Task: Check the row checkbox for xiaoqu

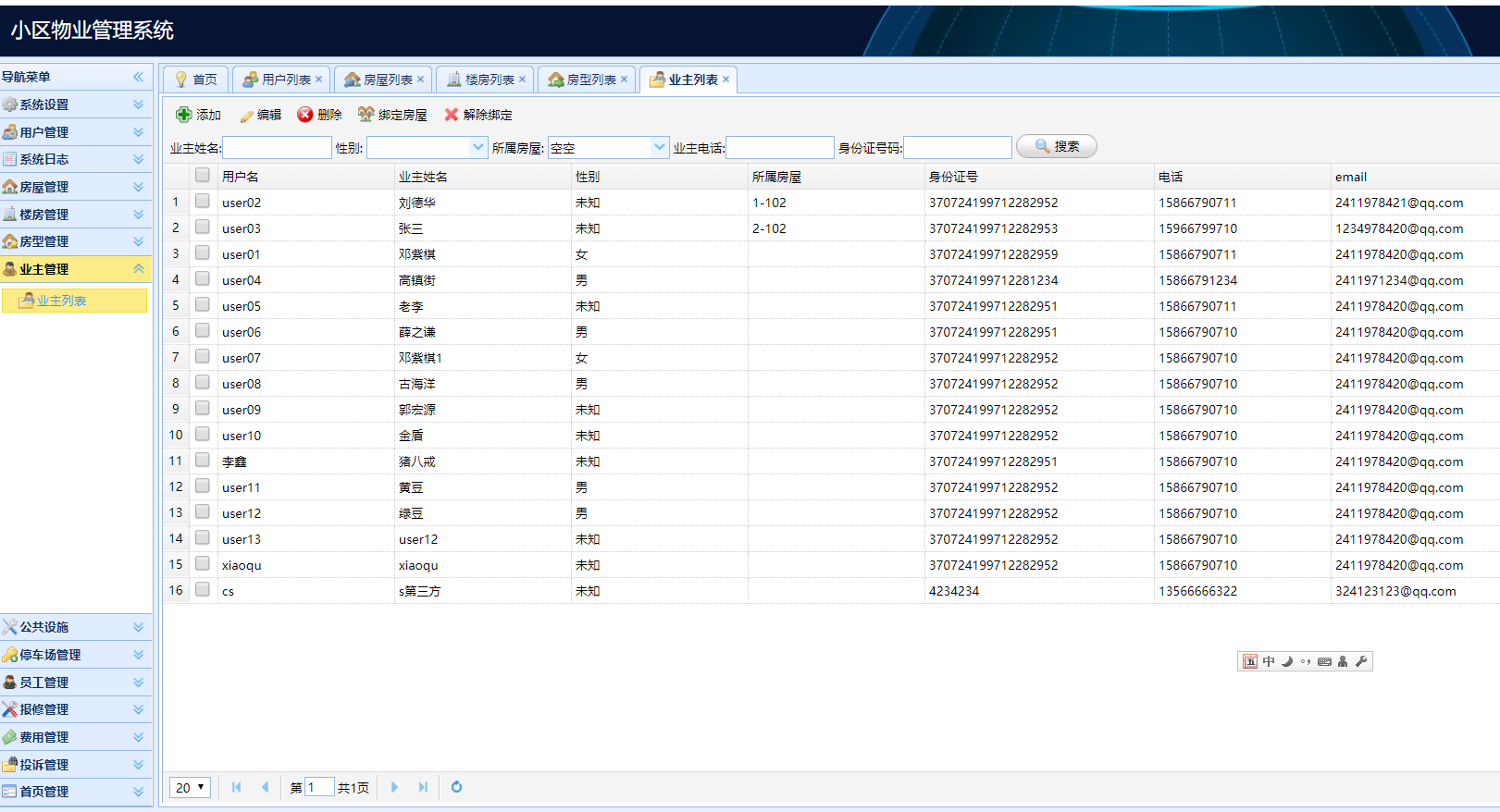Action: (x=203, y=563)
